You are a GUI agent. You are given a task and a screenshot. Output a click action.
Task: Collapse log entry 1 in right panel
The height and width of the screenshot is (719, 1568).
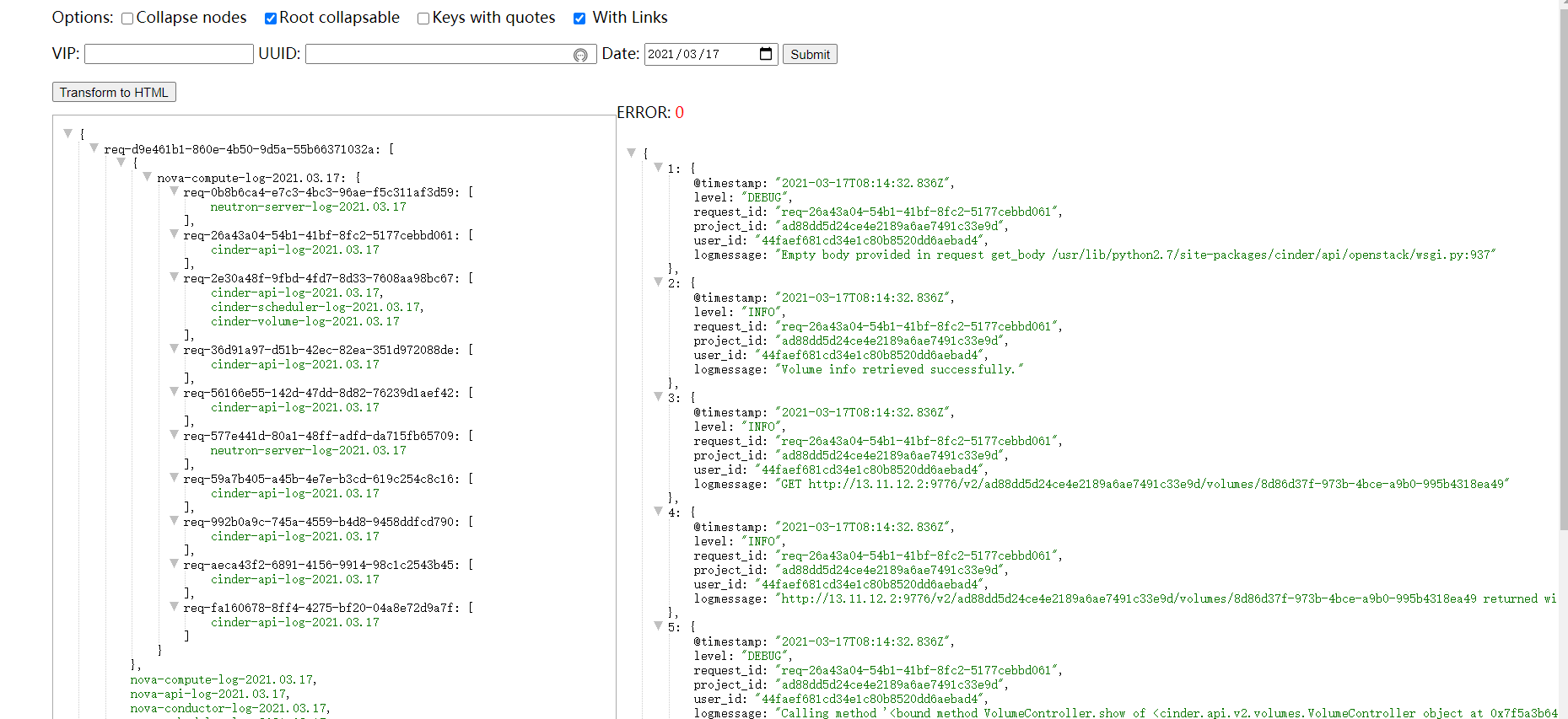click(659, 167)
